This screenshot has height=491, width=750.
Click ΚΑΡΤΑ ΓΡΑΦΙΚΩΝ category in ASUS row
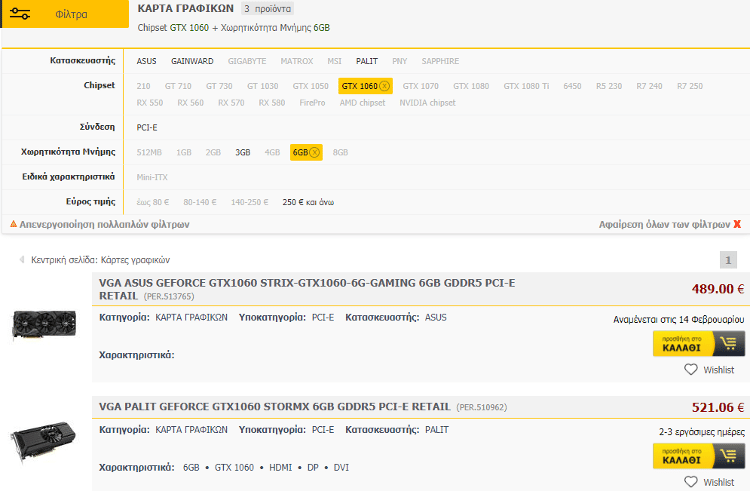point(191,317)
